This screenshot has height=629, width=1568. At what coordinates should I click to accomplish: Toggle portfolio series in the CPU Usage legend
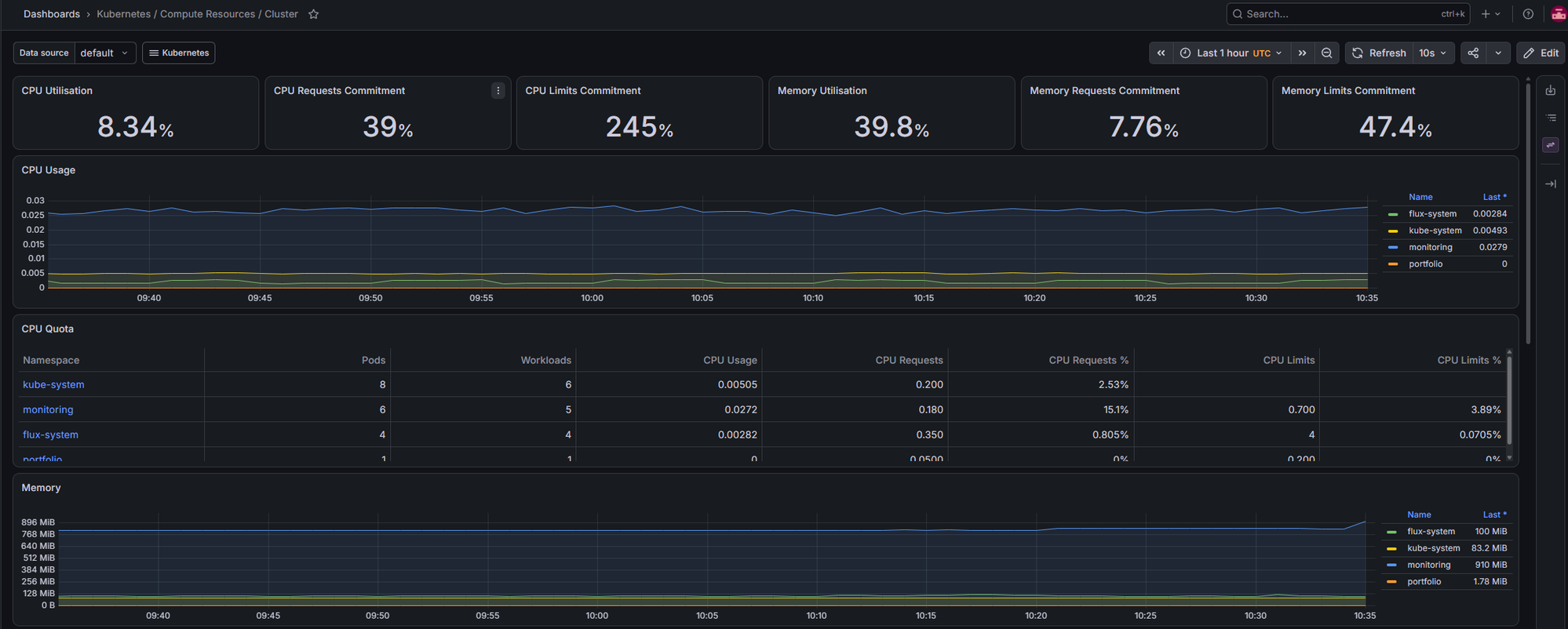tap(1425, 264)
